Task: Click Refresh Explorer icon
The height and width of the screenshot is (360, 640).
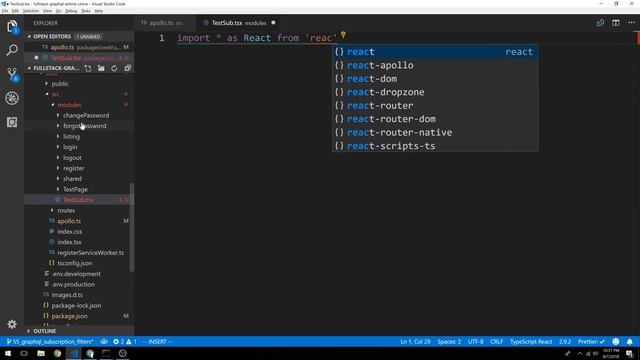Action: point(114,68)
